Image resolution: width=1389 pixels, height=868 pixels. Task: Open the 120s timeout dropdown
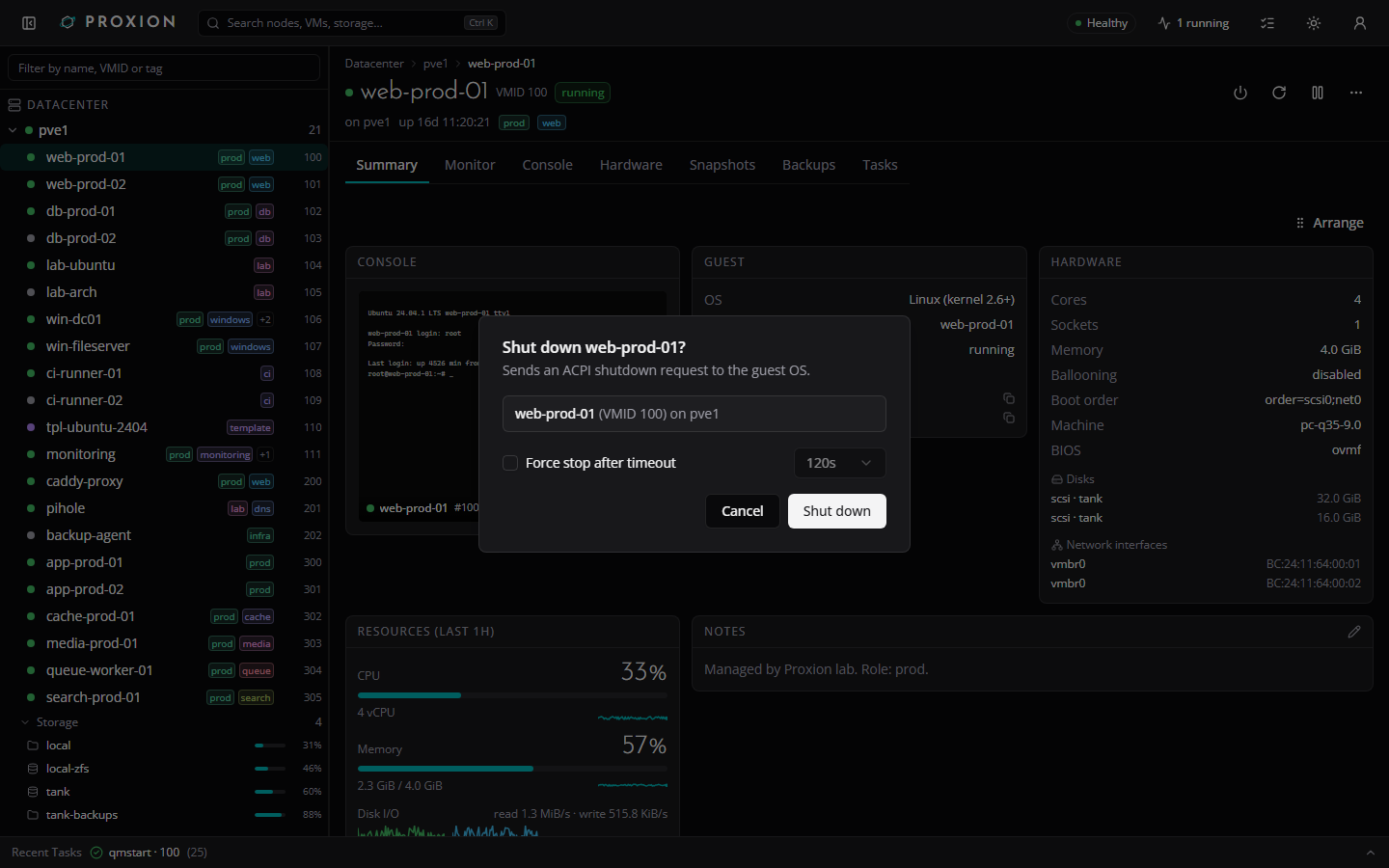click(x=839, y=463)
